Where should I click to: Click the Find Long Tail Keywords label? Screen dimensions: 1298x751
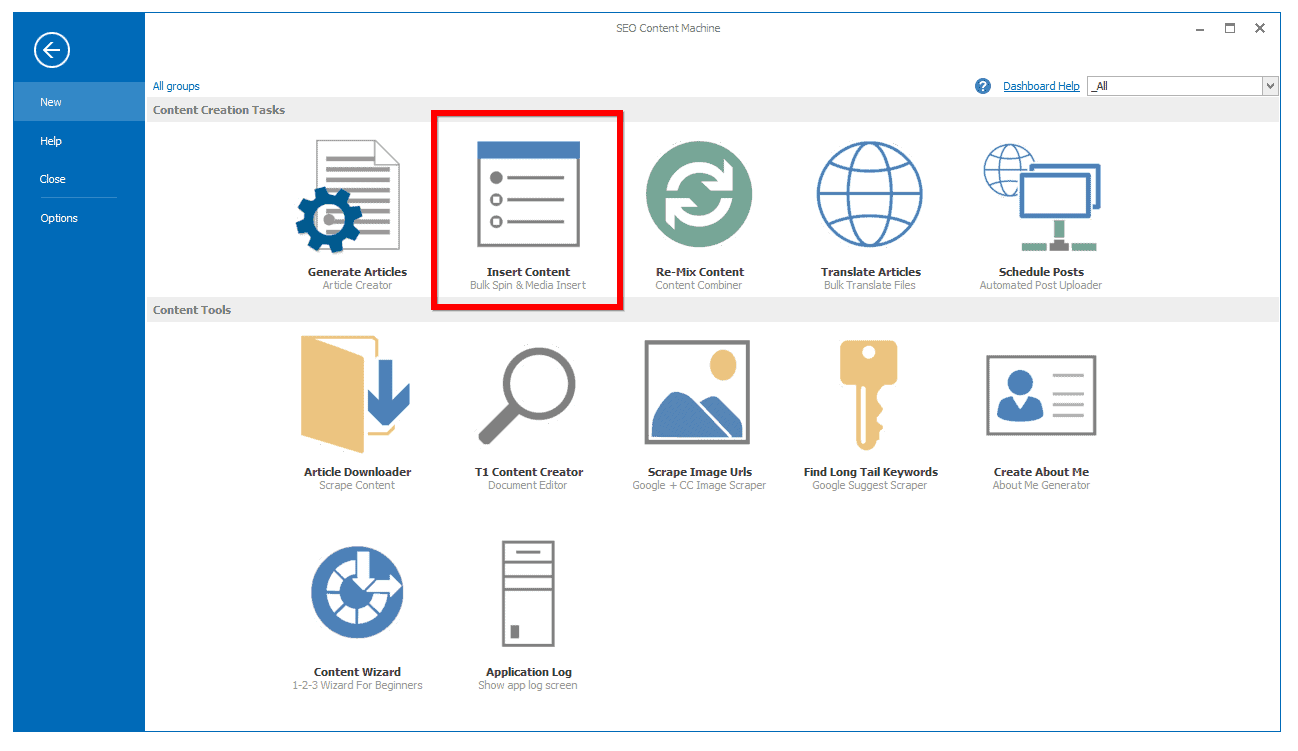pos(871,472)
